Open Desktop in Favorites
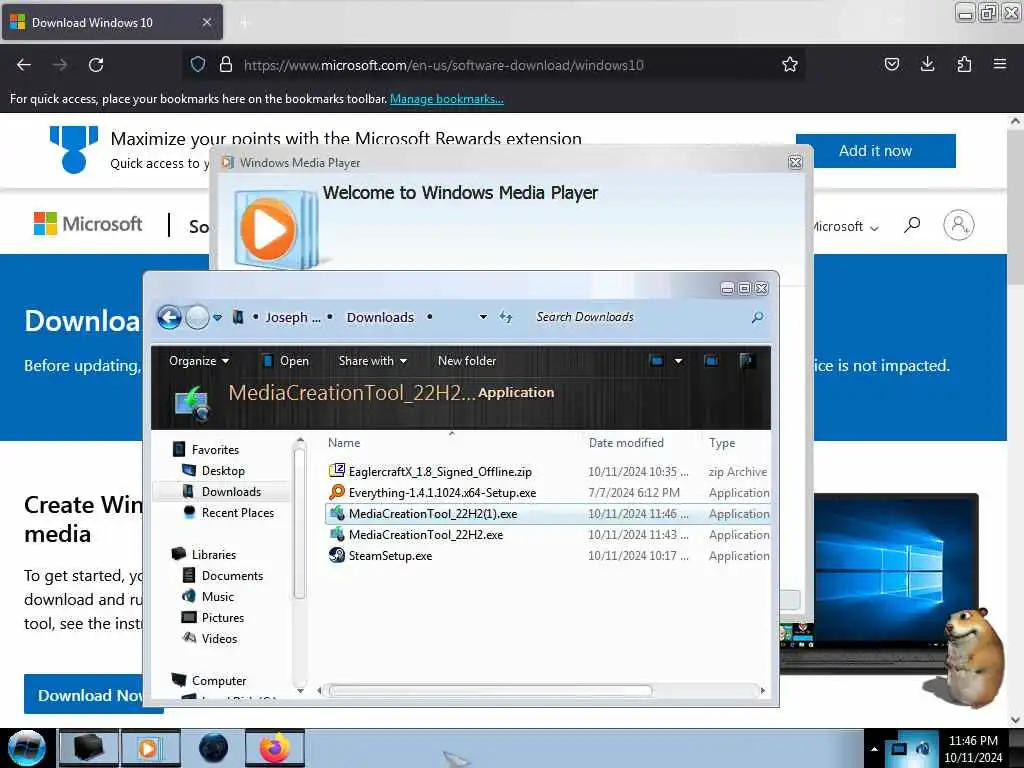The height and width of the screenshot is (768, 1024). click(223, 471)
